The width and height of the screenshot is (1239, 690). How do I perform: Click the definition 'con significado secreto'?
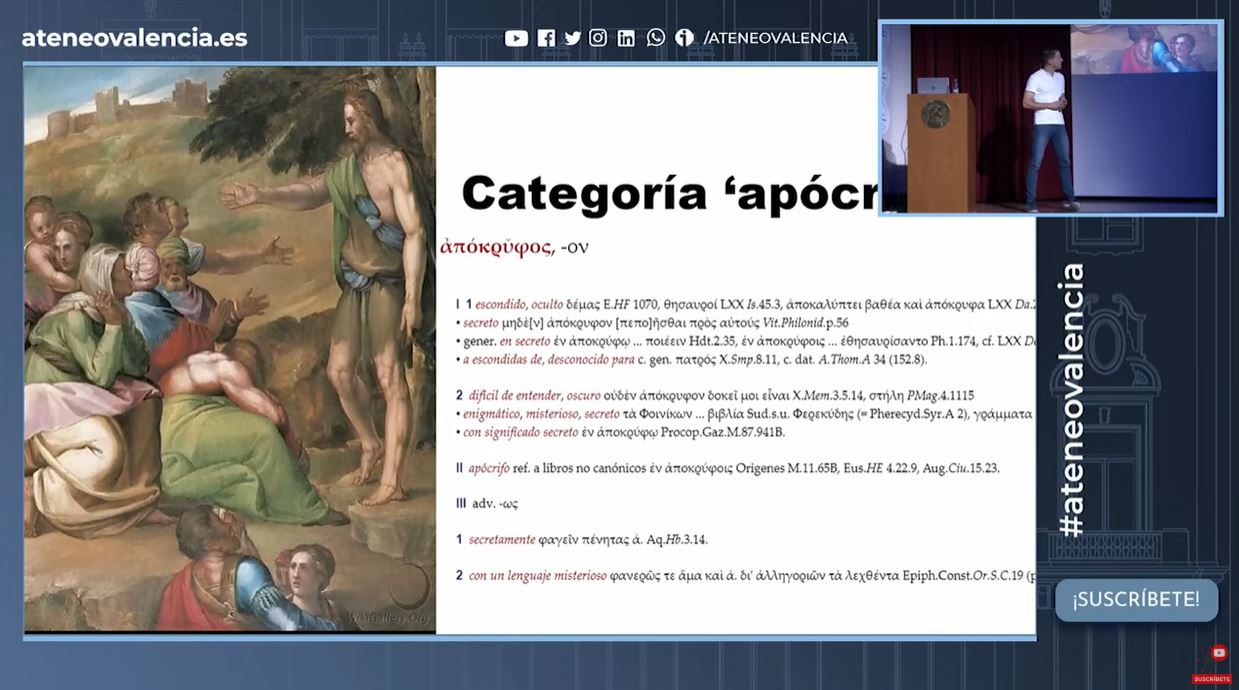coord(521,432)
